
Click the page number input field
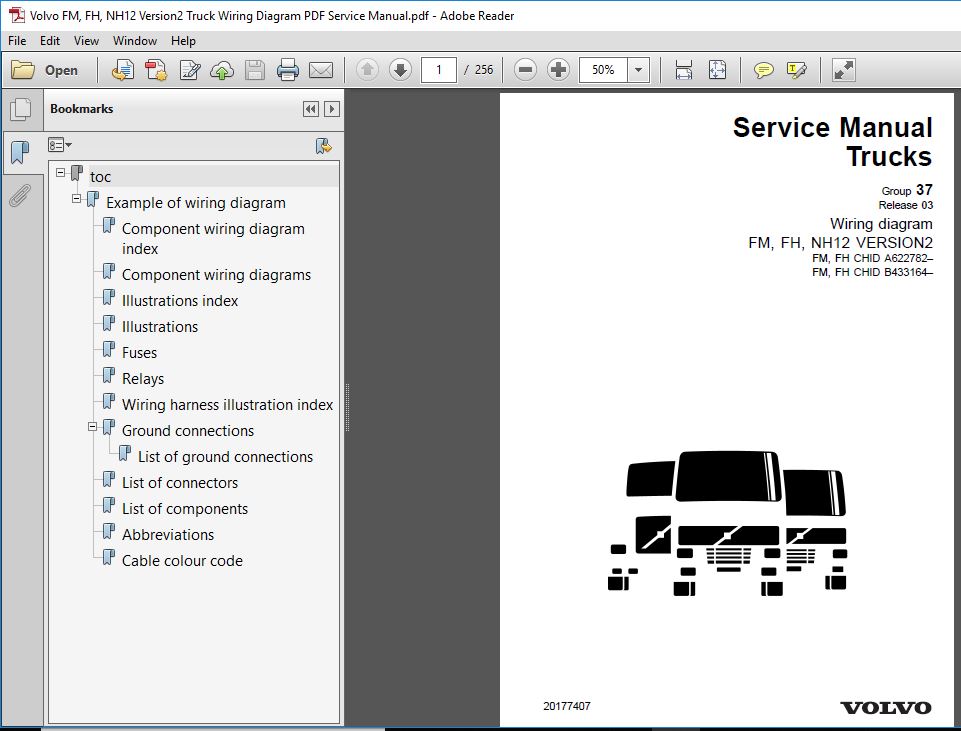point(439,70)
